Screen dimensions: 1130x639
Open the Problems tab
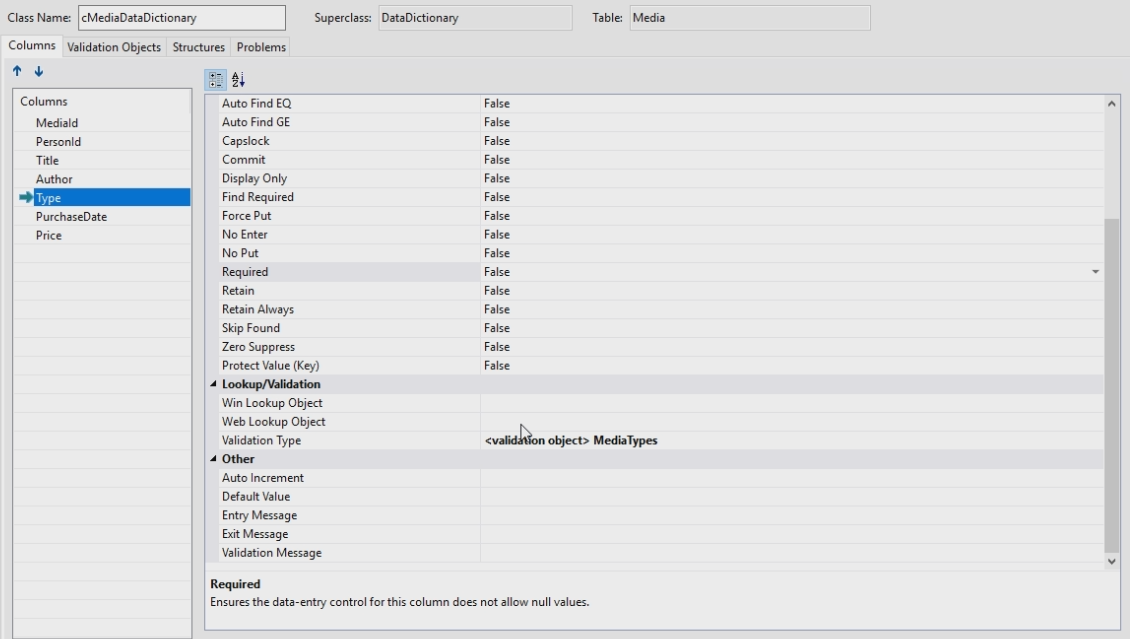coord(261,47)
